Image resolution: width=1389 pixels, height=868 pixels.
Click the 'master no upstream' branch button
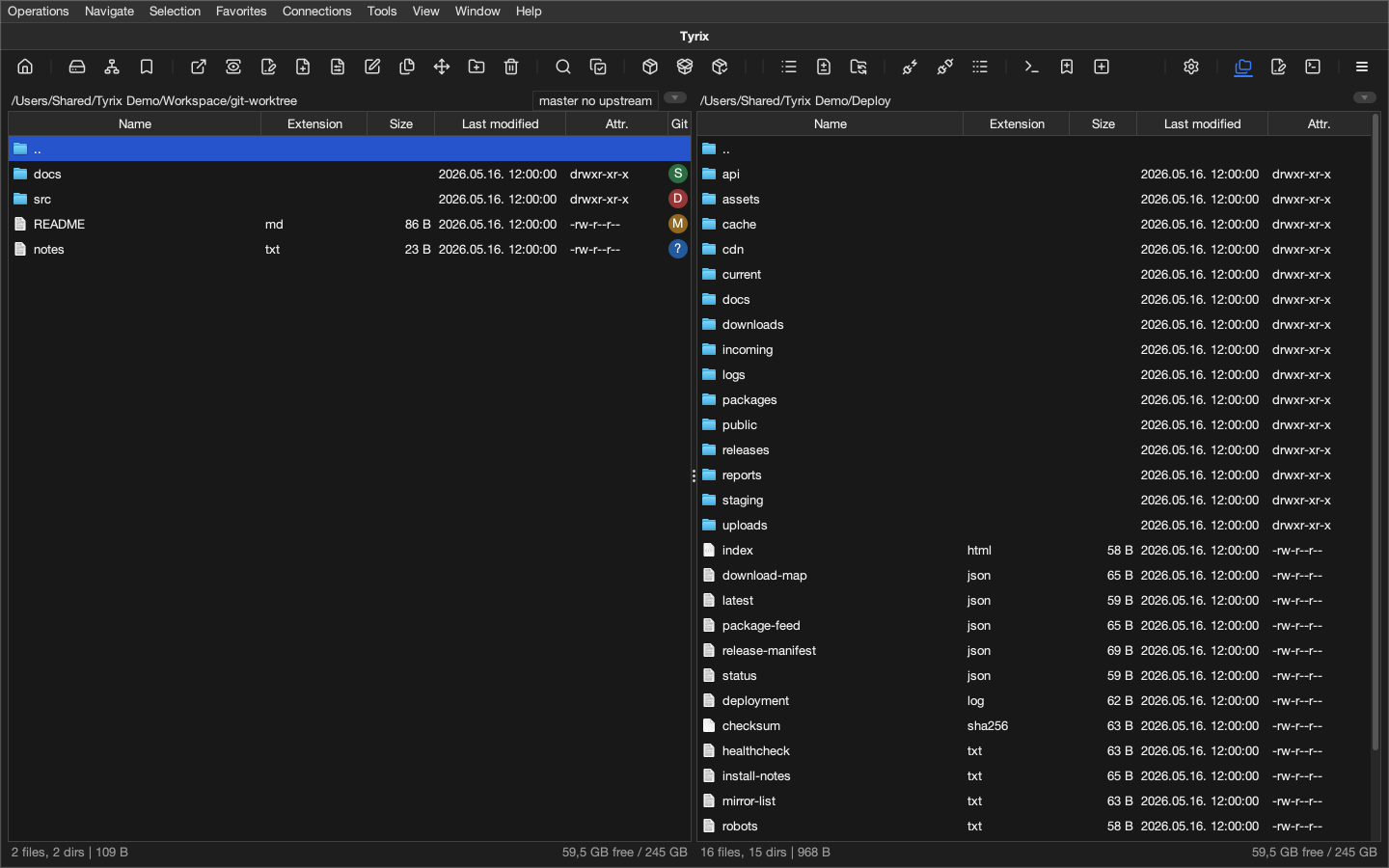tap(595, 100)
